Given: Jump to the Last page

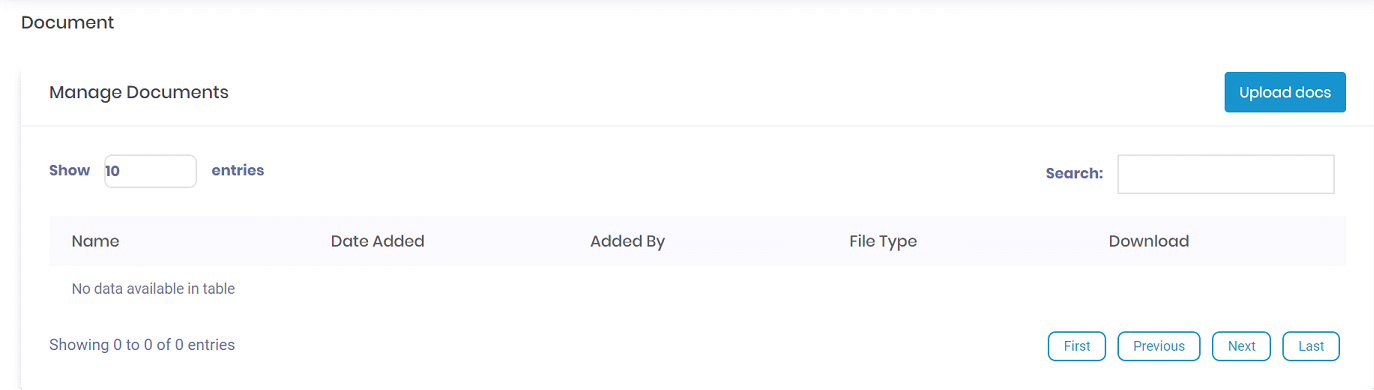Looking at the screenshot, I should [1311, 346].
